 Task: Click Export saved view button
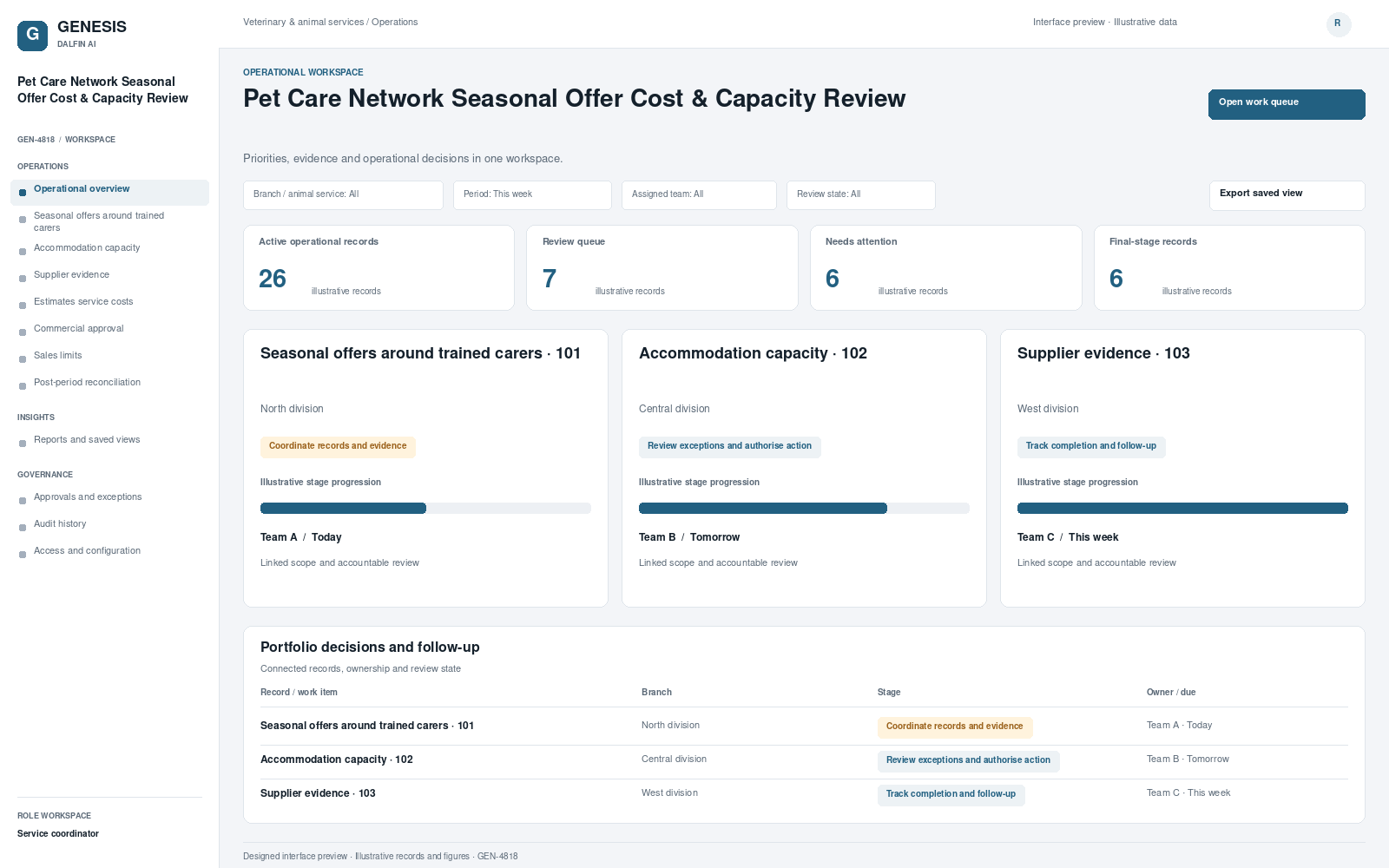click(x=1287, y=195)
